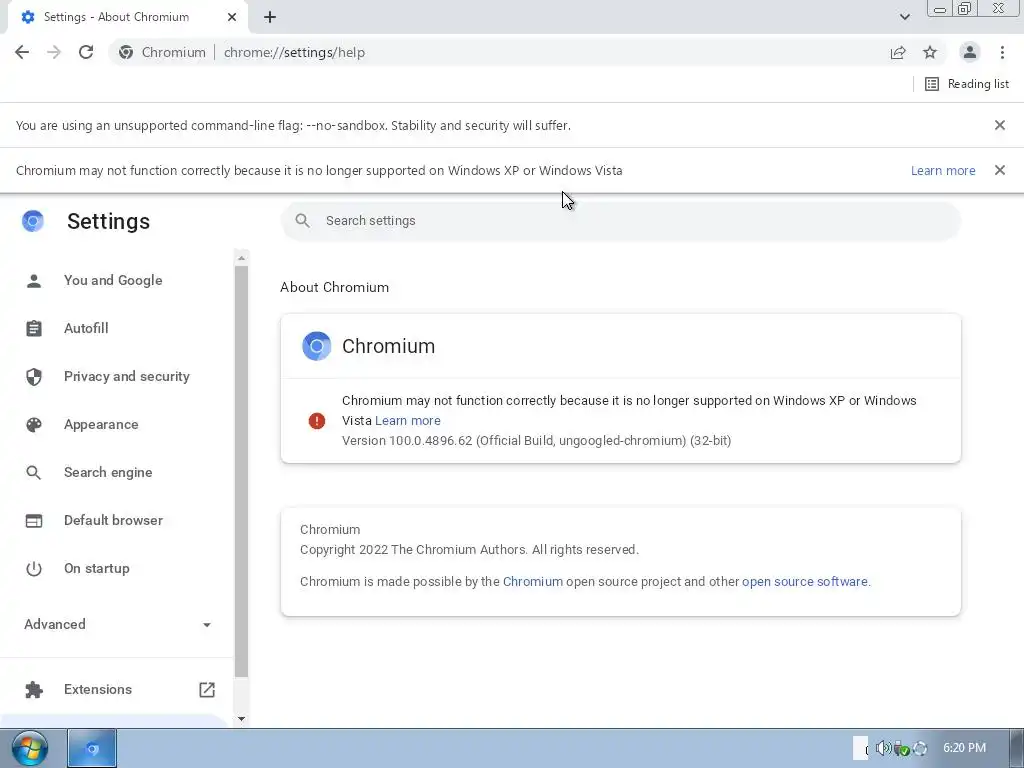Click the Chromium taskbar button
The image size is (1024, 768).
click(x=92, y=748)
